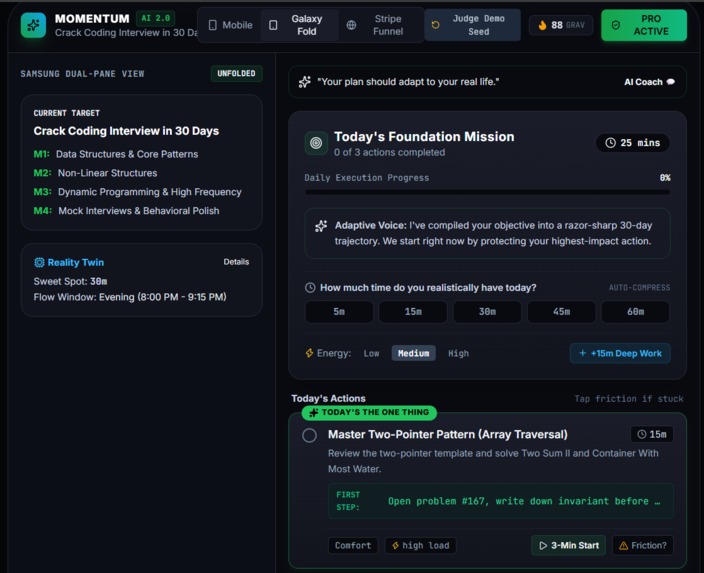Add +15m Deep Work

(x=620, y=353)
